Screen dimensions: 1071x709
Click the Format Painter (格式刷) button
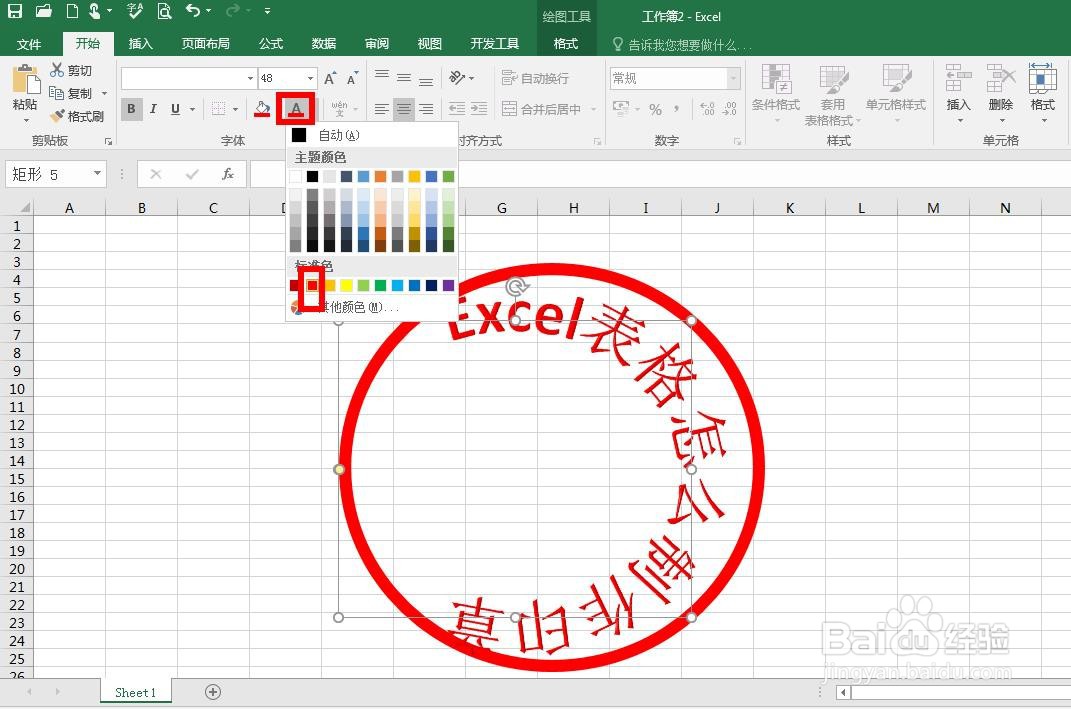(x=77, y=116)
